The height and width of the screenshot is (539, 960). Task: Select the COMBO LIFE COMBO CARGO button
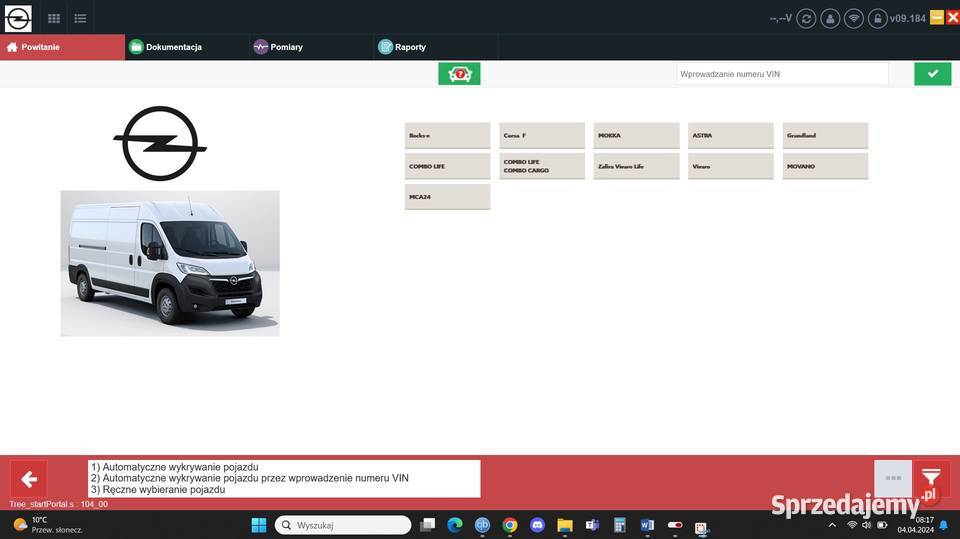pos(542,166)
